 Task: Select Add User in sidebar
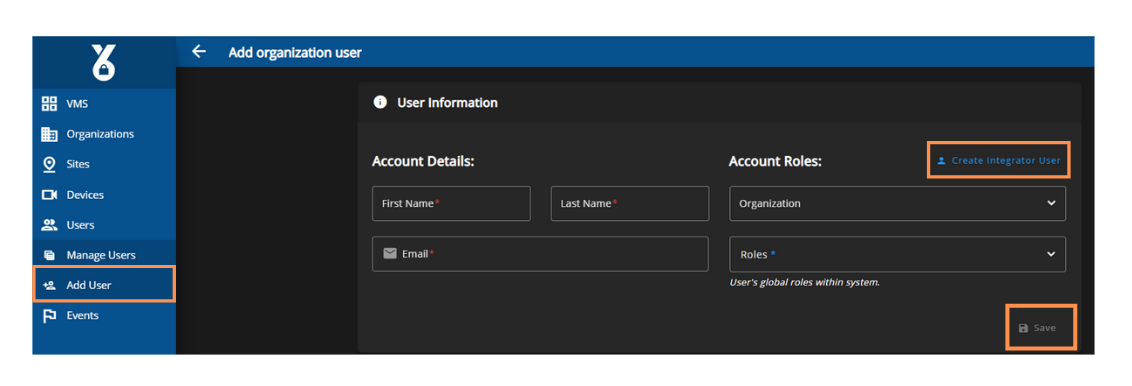(x=104, y=285)
